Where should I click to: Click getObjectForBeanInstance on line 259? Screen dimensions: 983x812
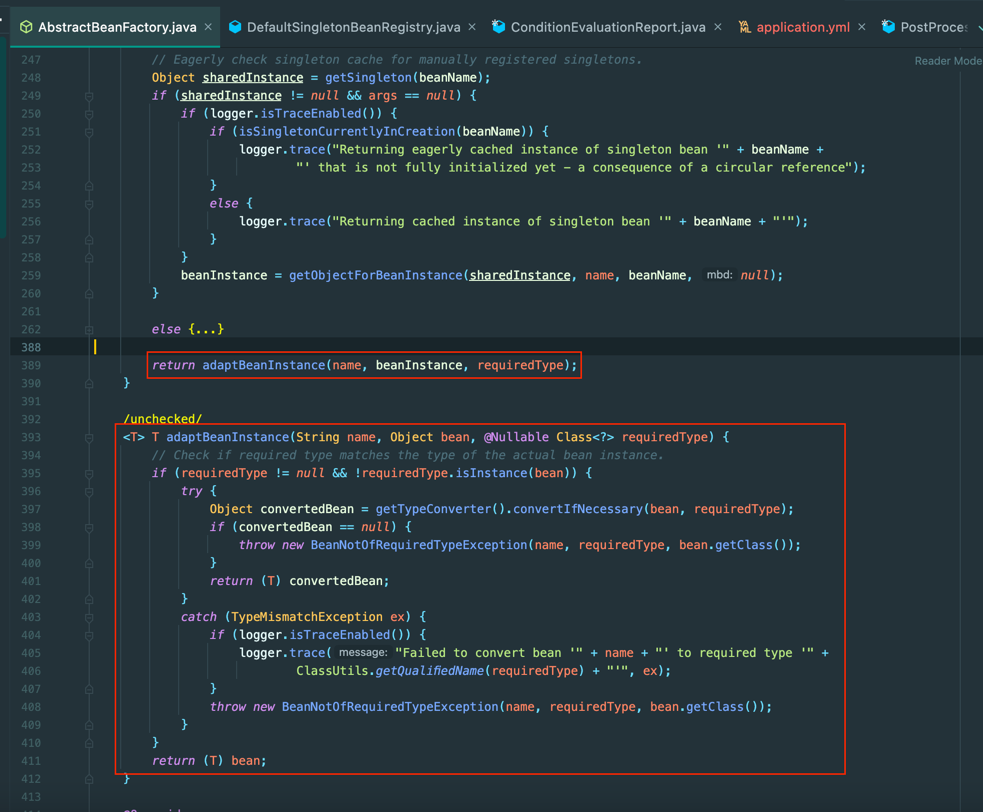376,275
